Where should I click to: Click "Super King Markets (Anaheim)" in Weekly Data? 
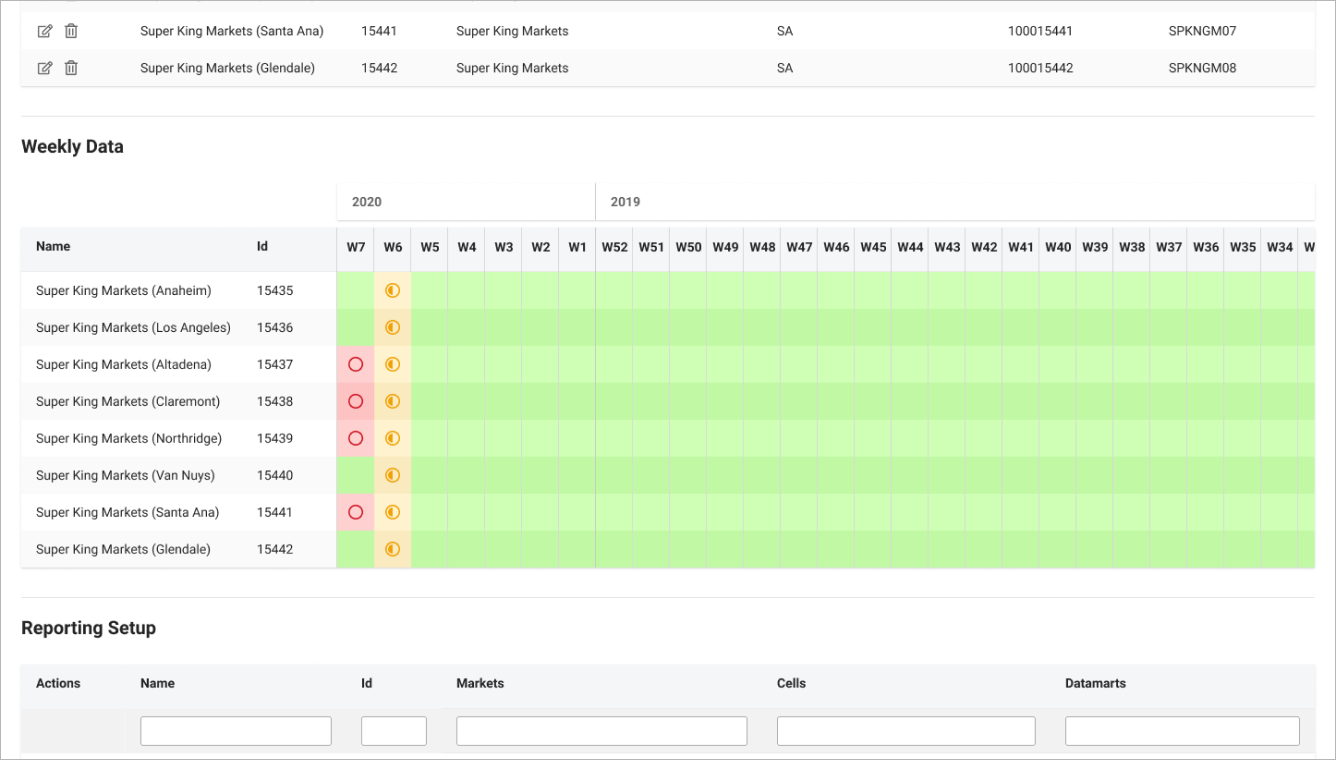point(124,291)
